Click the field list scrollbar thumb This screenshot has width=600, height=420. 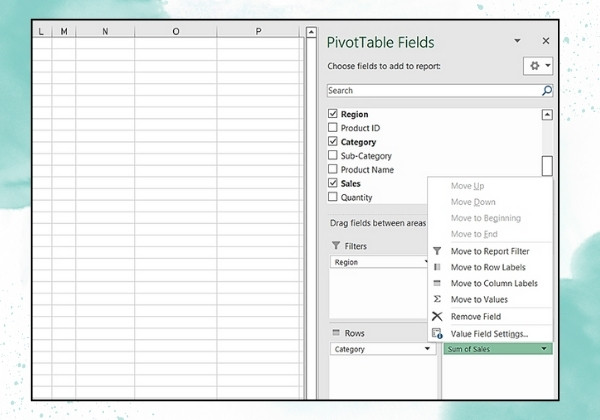547,166
